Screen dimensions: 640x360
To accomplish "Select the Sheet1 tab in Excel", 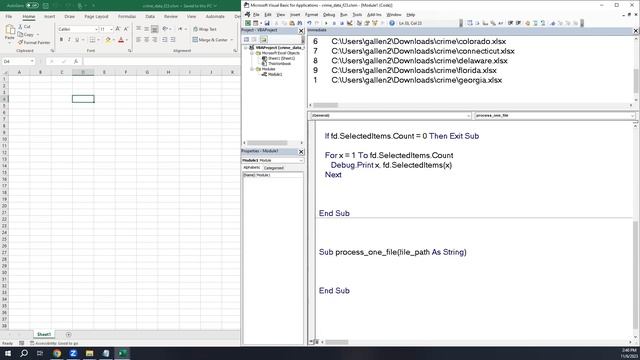I will pyautogui.click(x=44, y=334).
